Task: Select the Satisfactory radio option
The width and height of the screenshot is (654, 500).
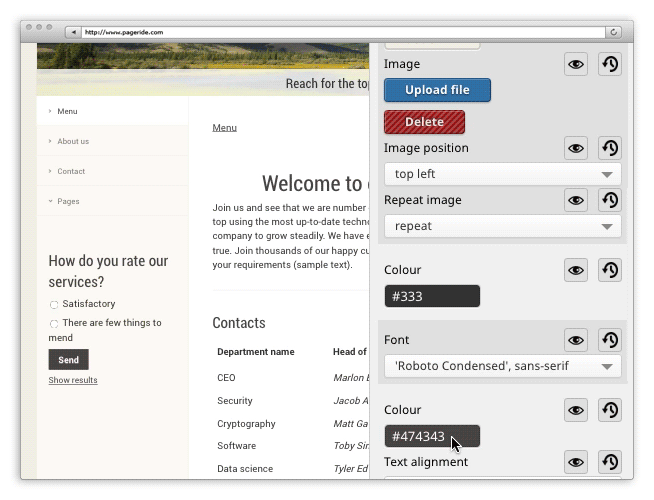Action: (54, 304)
